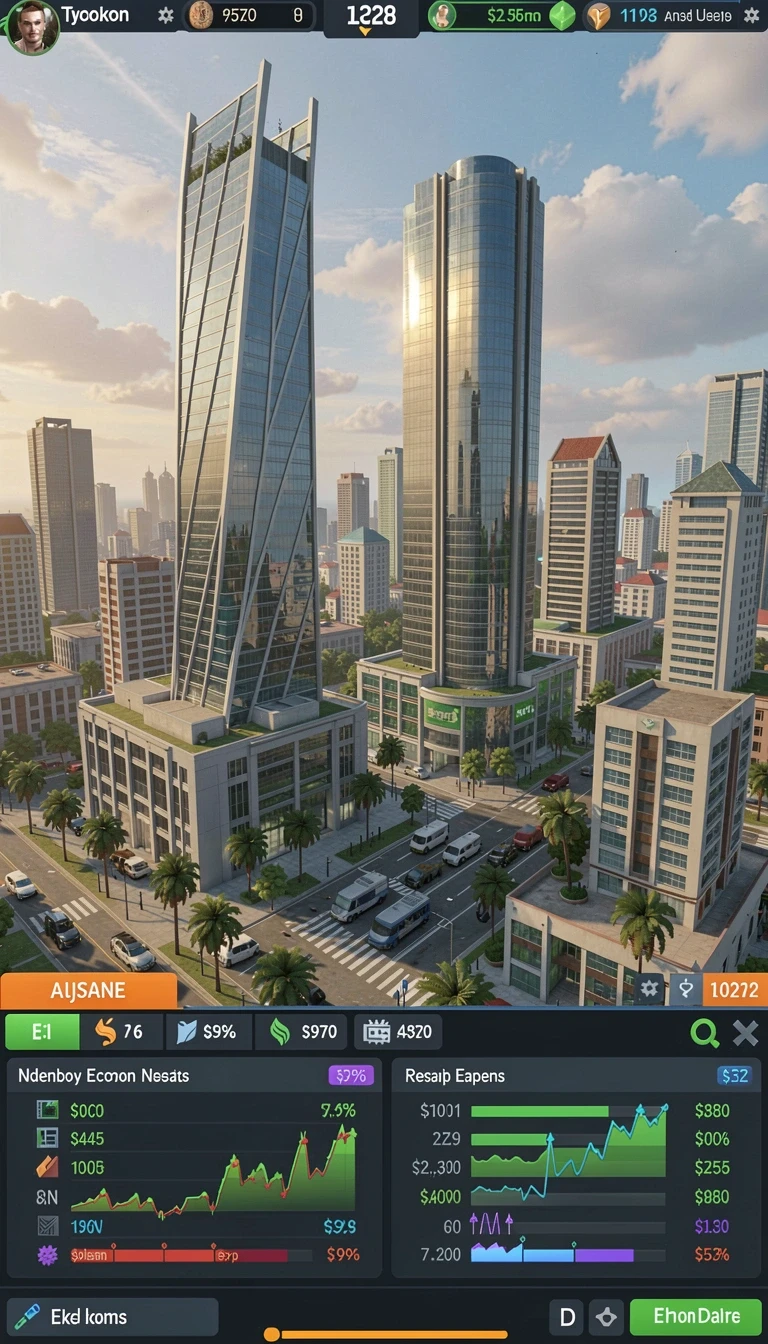Click the $255 value right panel

tap(711, 1167)
